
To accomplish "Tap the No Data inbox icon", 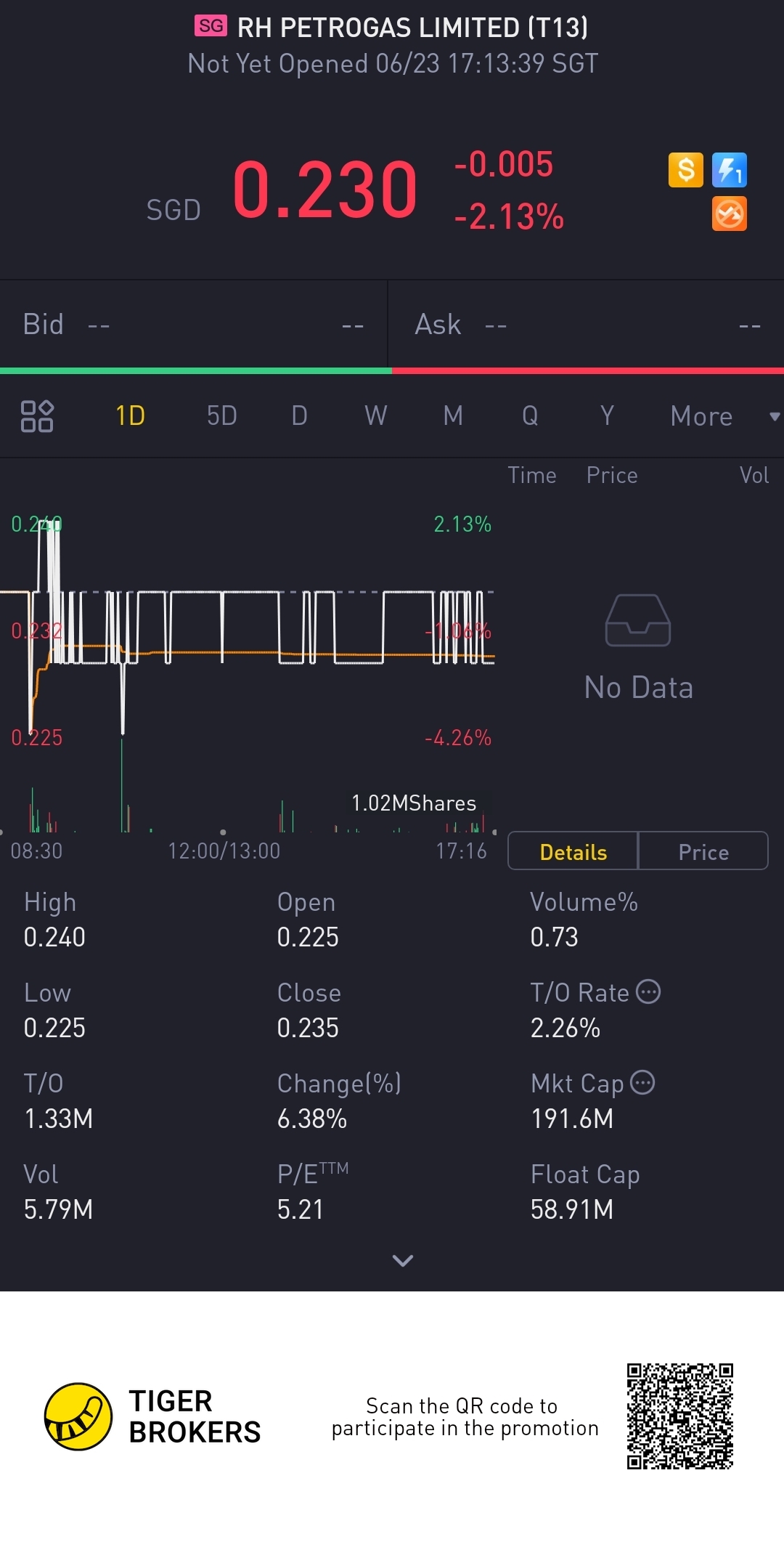I will 638,620.
